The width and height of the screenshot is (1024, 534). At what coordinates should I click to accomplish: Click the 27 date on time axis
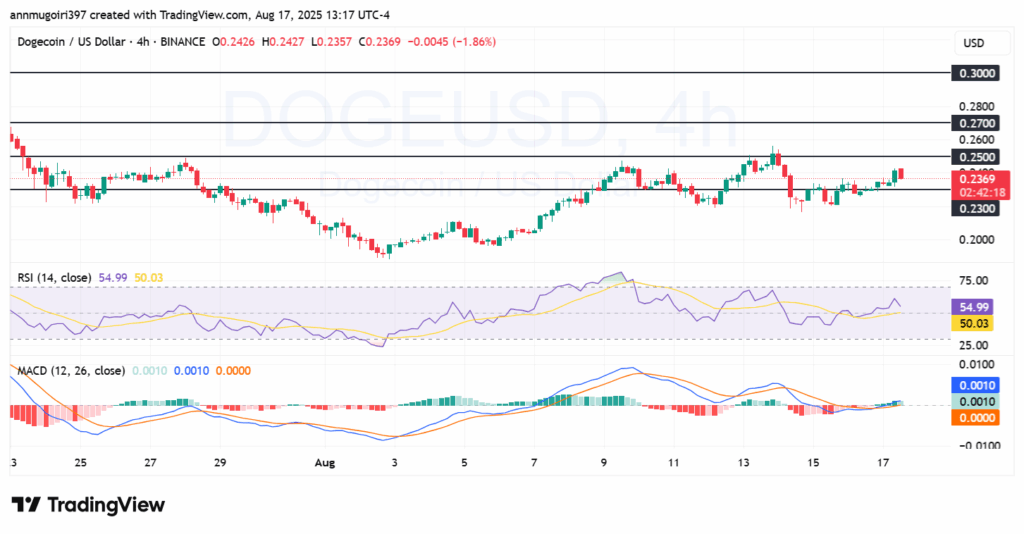pyautogui.click(x=150, y=463)
